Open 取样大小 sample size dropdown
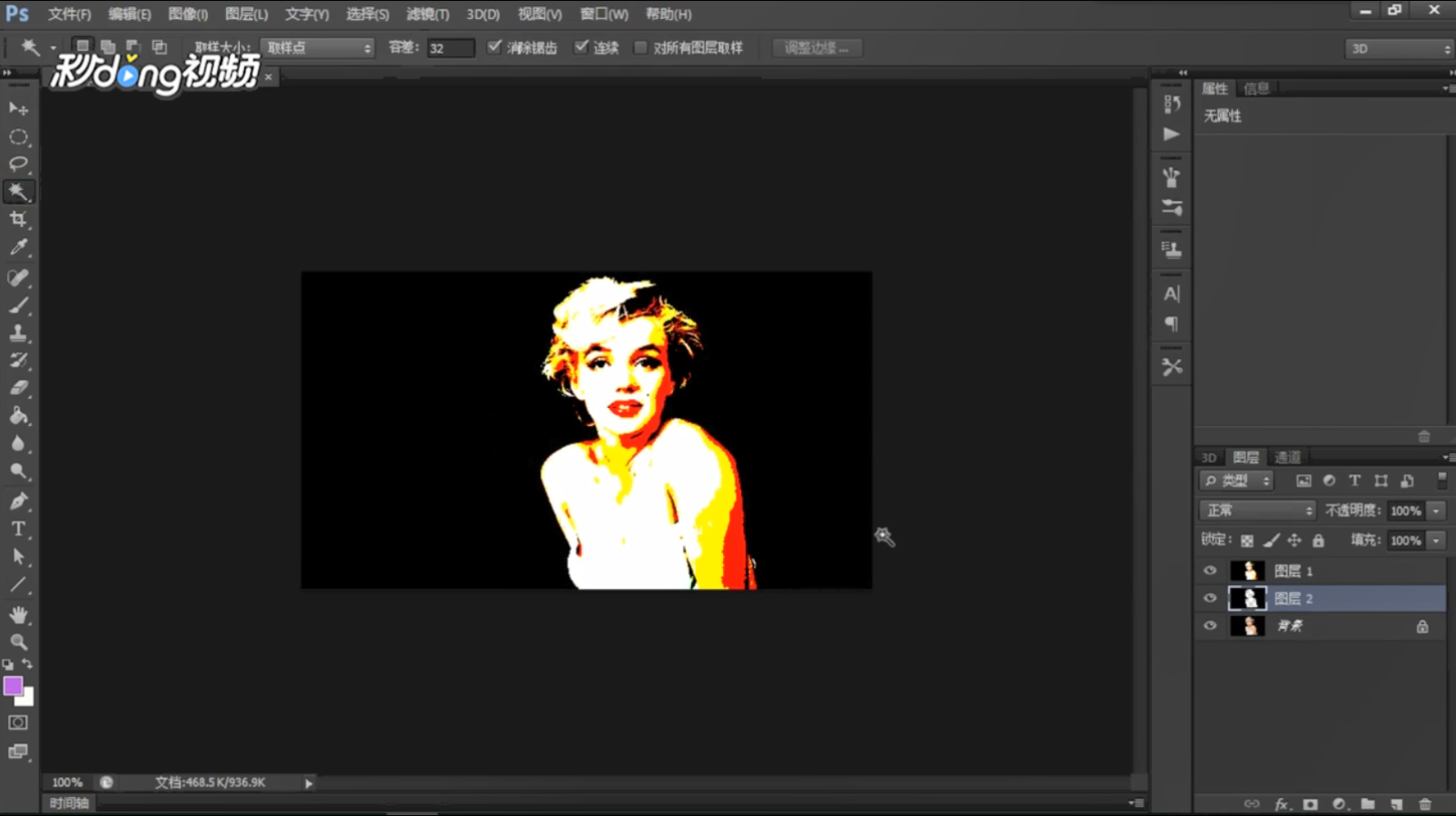1456x816 pixels. pos(318,47)
